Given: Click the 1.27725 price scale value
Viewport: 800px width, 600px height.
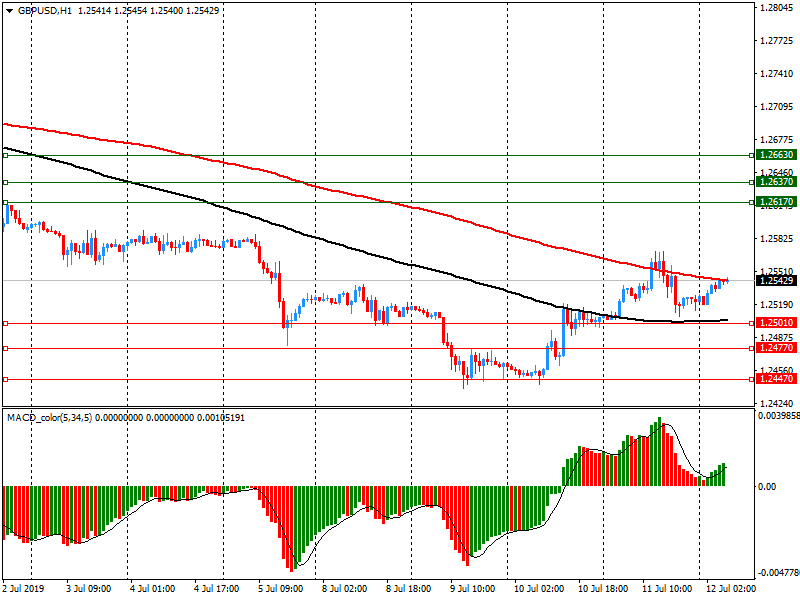Looking at the screenshot, I should point(777,41).
